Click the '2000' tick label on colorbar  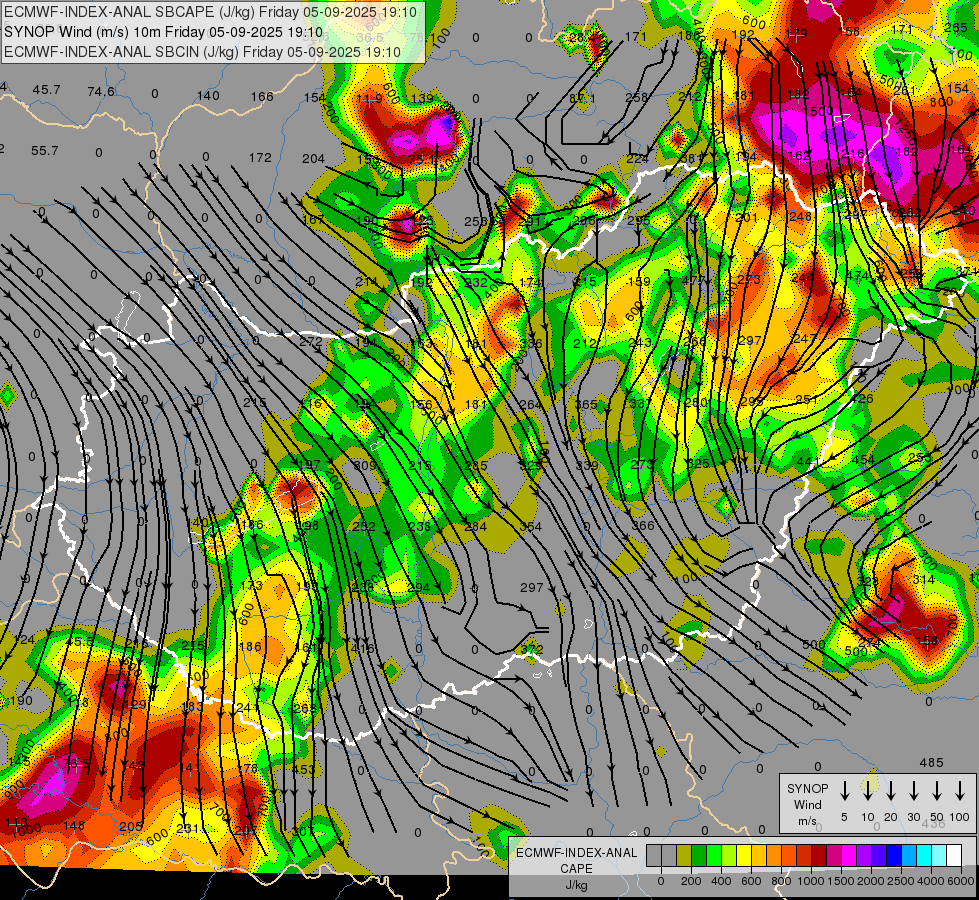(871, 881)
